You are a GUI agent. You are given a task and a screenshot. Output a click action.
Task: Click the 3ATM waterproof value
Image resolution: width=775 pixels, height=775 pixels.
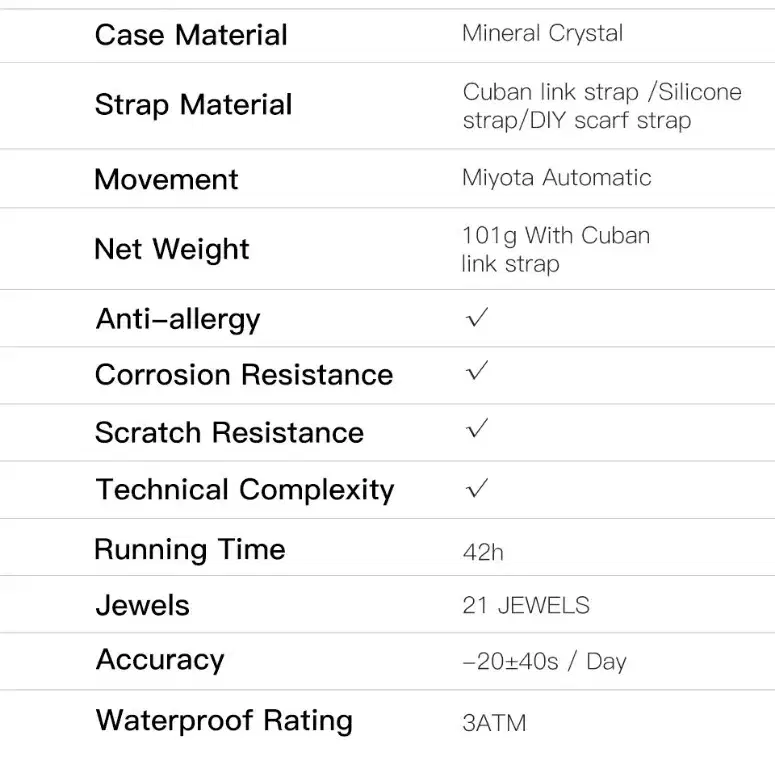tap(494, 723)
